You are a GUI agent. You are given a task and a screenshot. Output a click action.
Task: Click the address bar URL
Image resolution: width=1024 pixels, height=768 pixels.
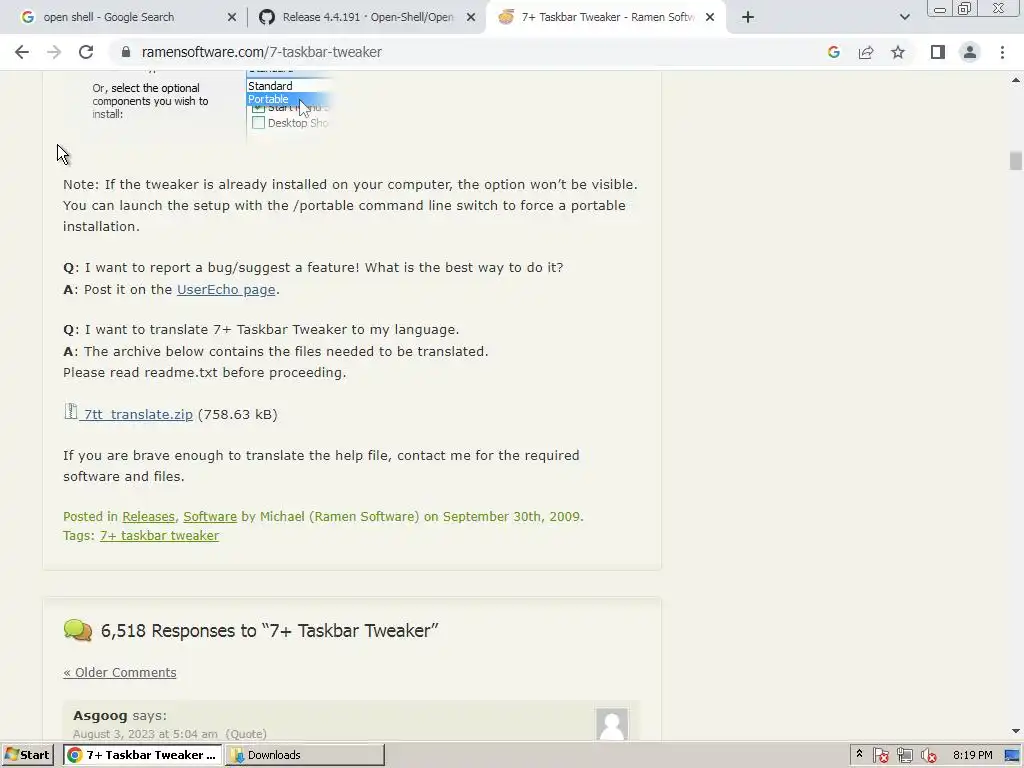click(x=261, y=52)
